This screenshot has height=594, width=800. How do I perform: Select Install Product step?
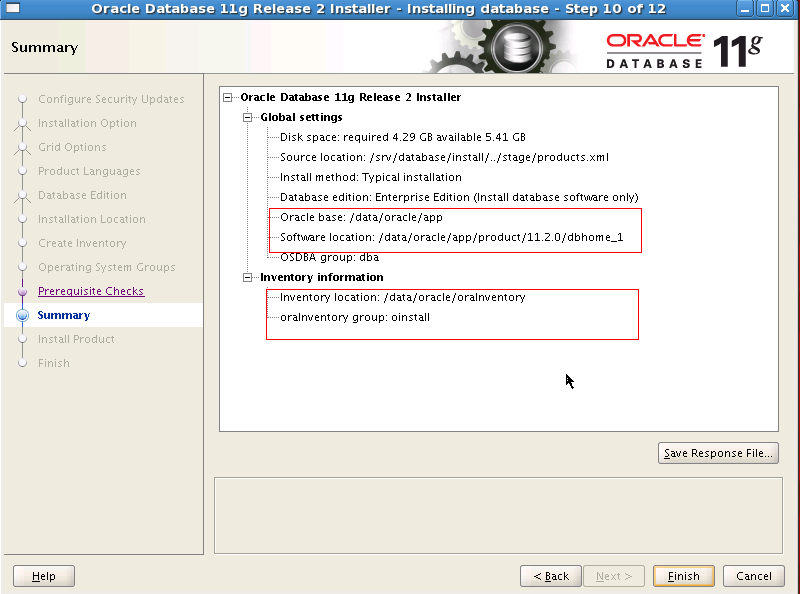click(76, 339)
